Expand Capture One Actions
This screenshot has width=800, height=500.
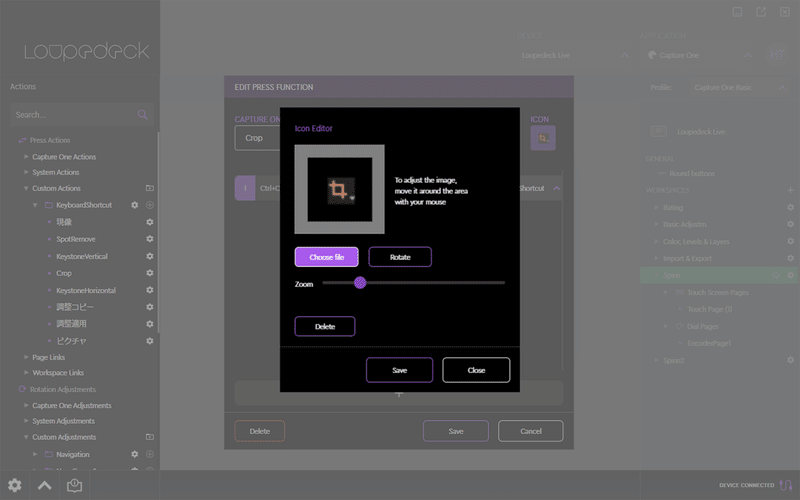tap(26, 157)
